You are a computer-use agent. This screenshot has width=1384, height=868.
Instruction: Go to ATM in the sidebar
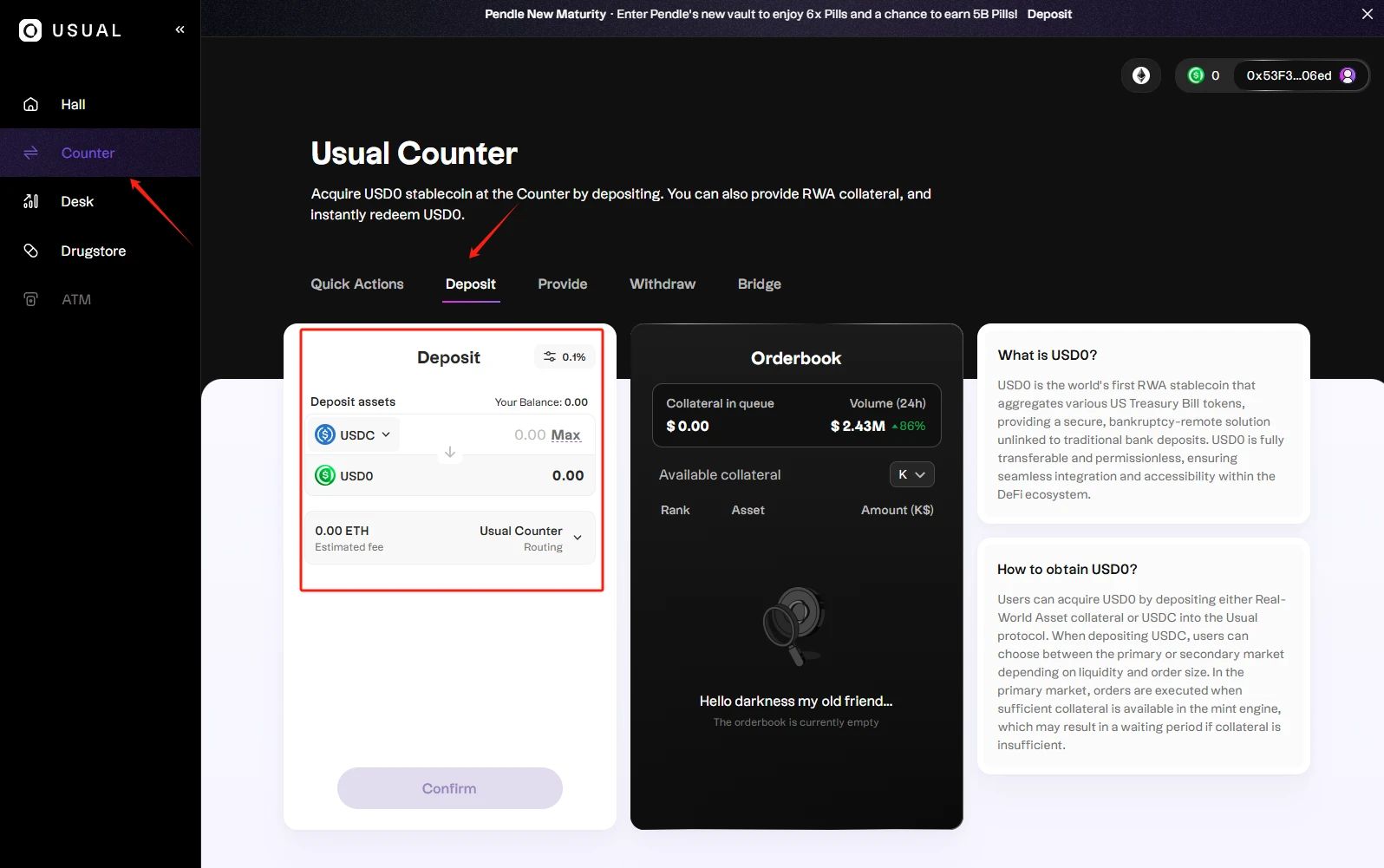pyautogui.click(x=101, y=299)
